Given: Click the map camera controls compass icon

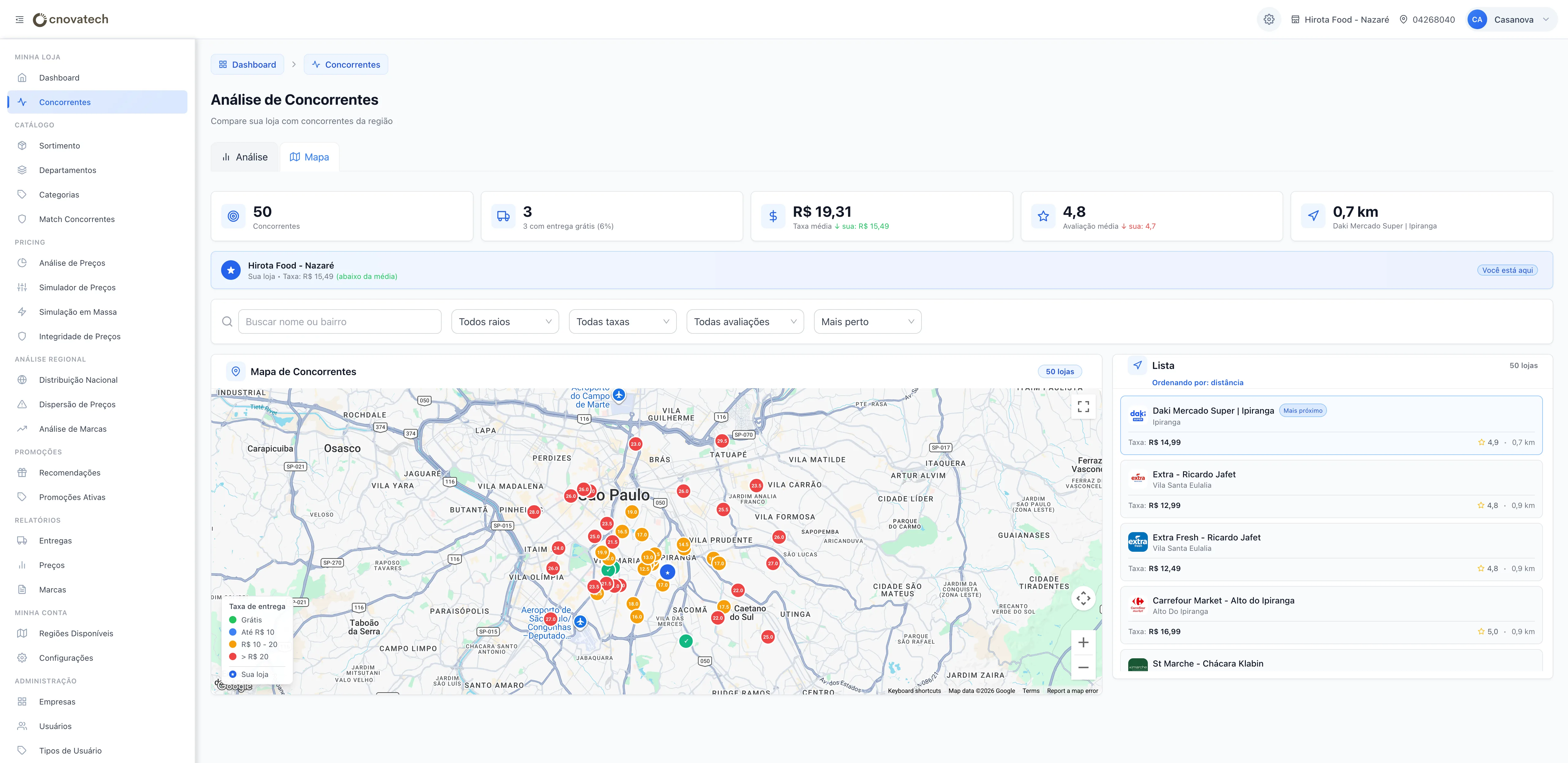Looking at the screenshot, I should pos(1084,599).
